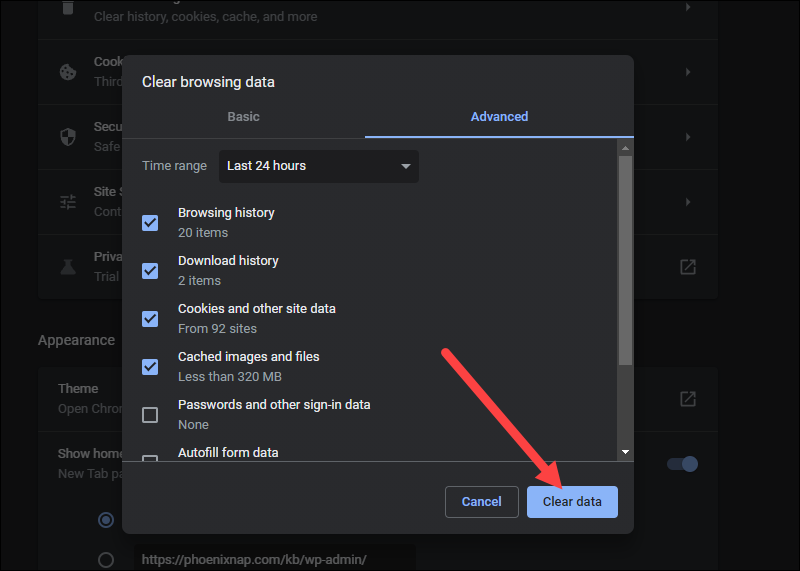
Task: Click the Security shield icon
Action: pyautogui.click(x=68, y=137)
